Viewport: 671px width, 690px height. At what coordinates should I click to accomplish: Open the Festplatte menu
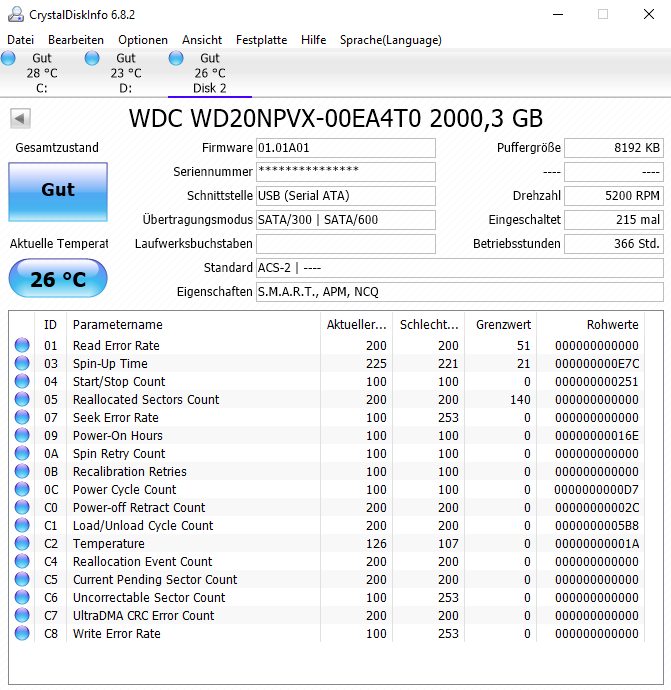(261, 40)
